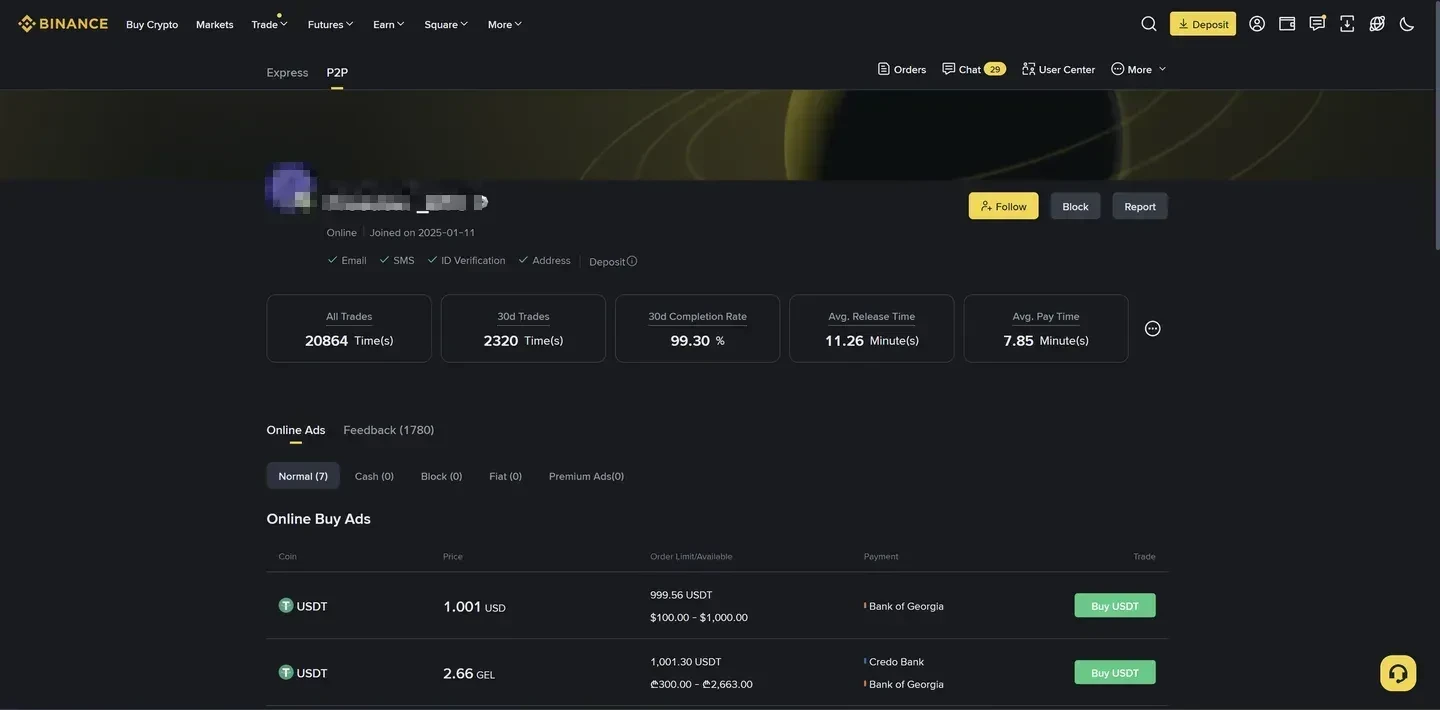Select Block (0) ads filter
The width and height of the screenshot is (1440, 710).
pos(441,476)
